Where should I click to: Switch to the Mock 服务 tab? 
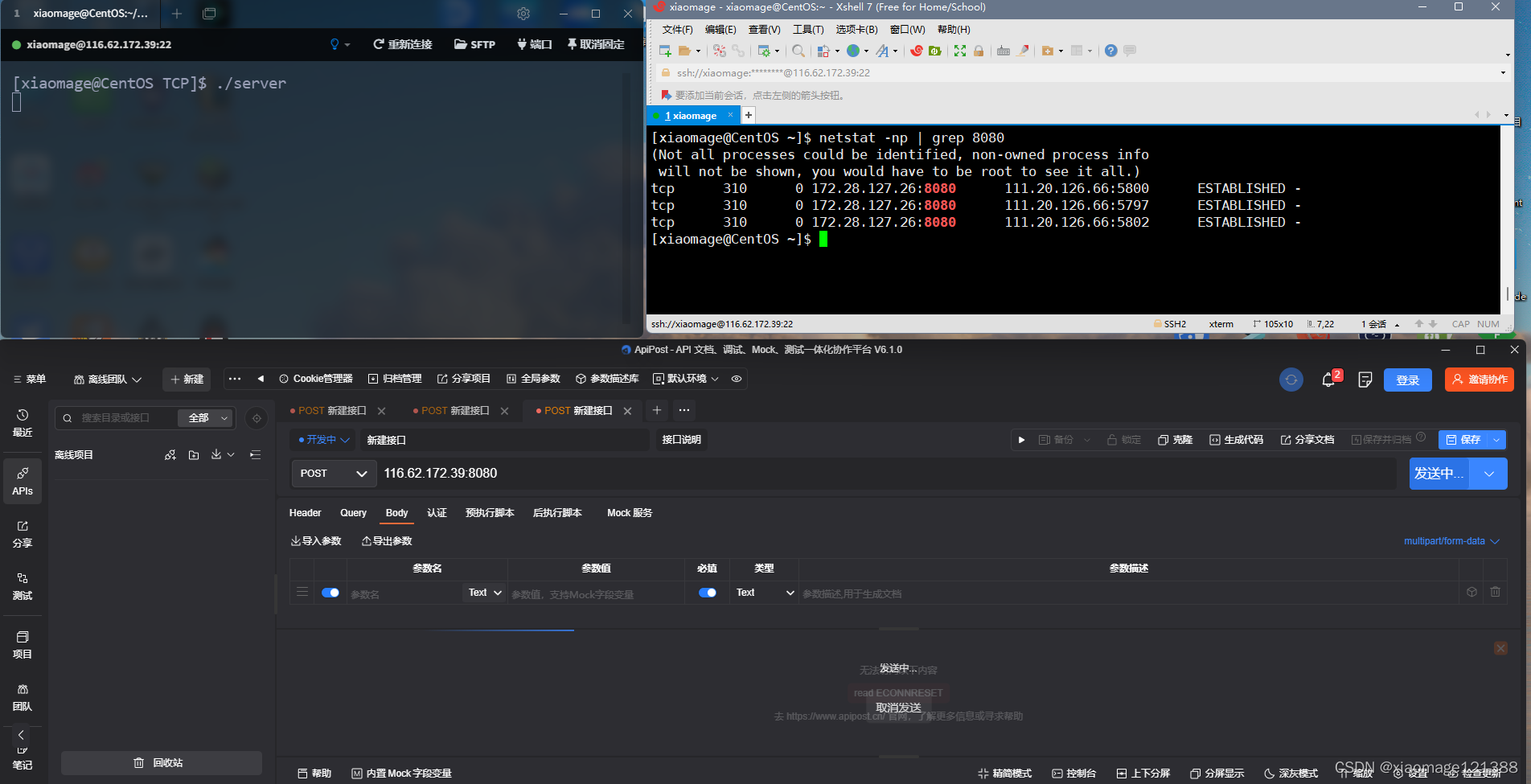[630, 513]
